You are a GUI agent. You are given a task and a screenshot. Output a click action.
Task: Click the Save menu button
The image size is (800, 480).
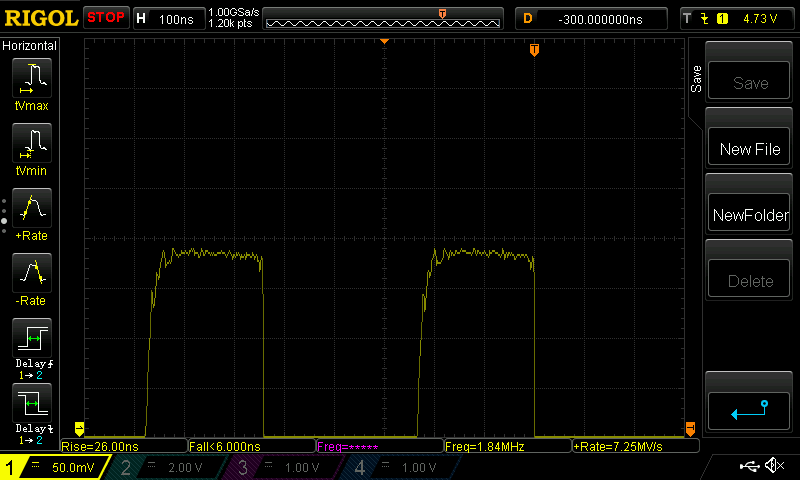(x=749, y=82)
